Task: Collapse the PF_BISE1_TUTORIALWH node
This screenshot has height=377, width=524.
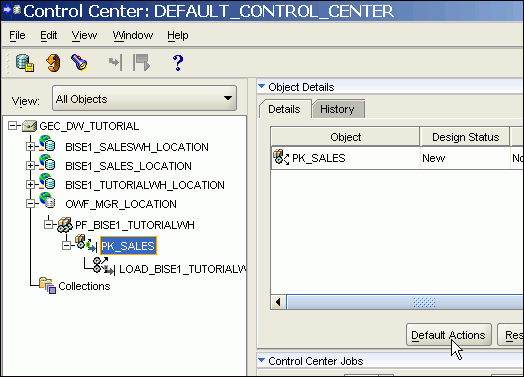Action: click(x=48, y=225)
